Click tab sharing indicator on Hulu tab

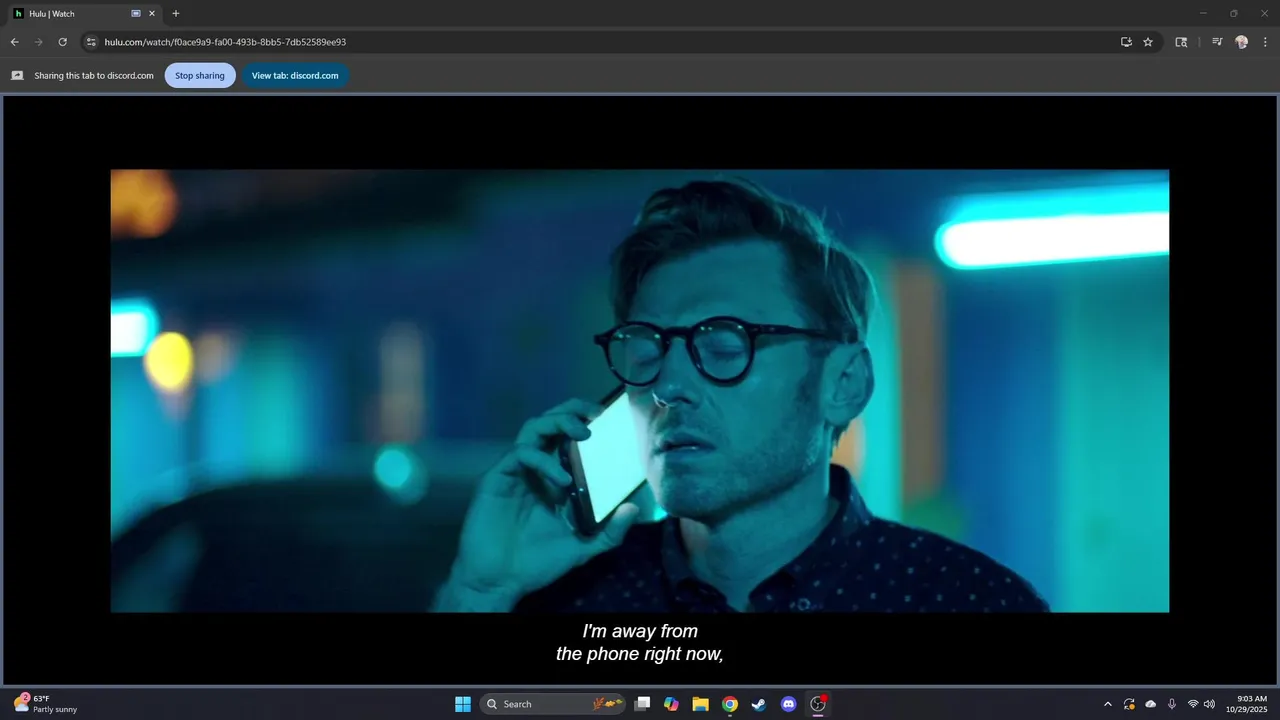click(136, 14)
